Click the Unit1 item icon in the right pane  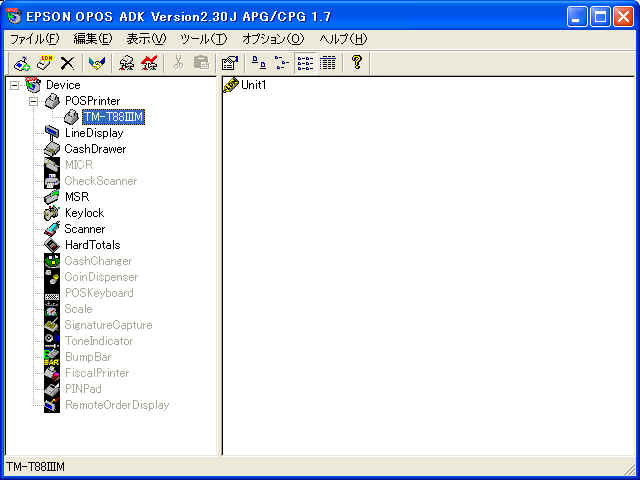(x=231, y=85)
